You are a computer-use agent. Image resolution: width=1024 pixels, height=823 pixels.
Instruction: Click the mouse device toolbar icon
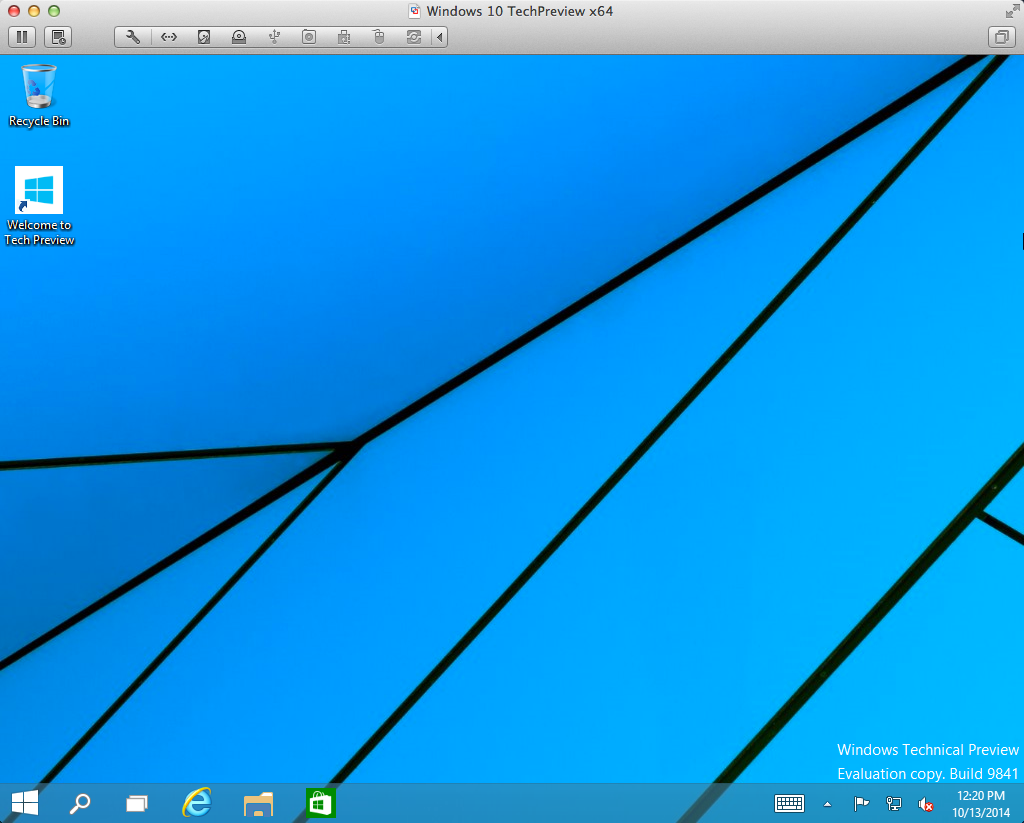point(379,37)
